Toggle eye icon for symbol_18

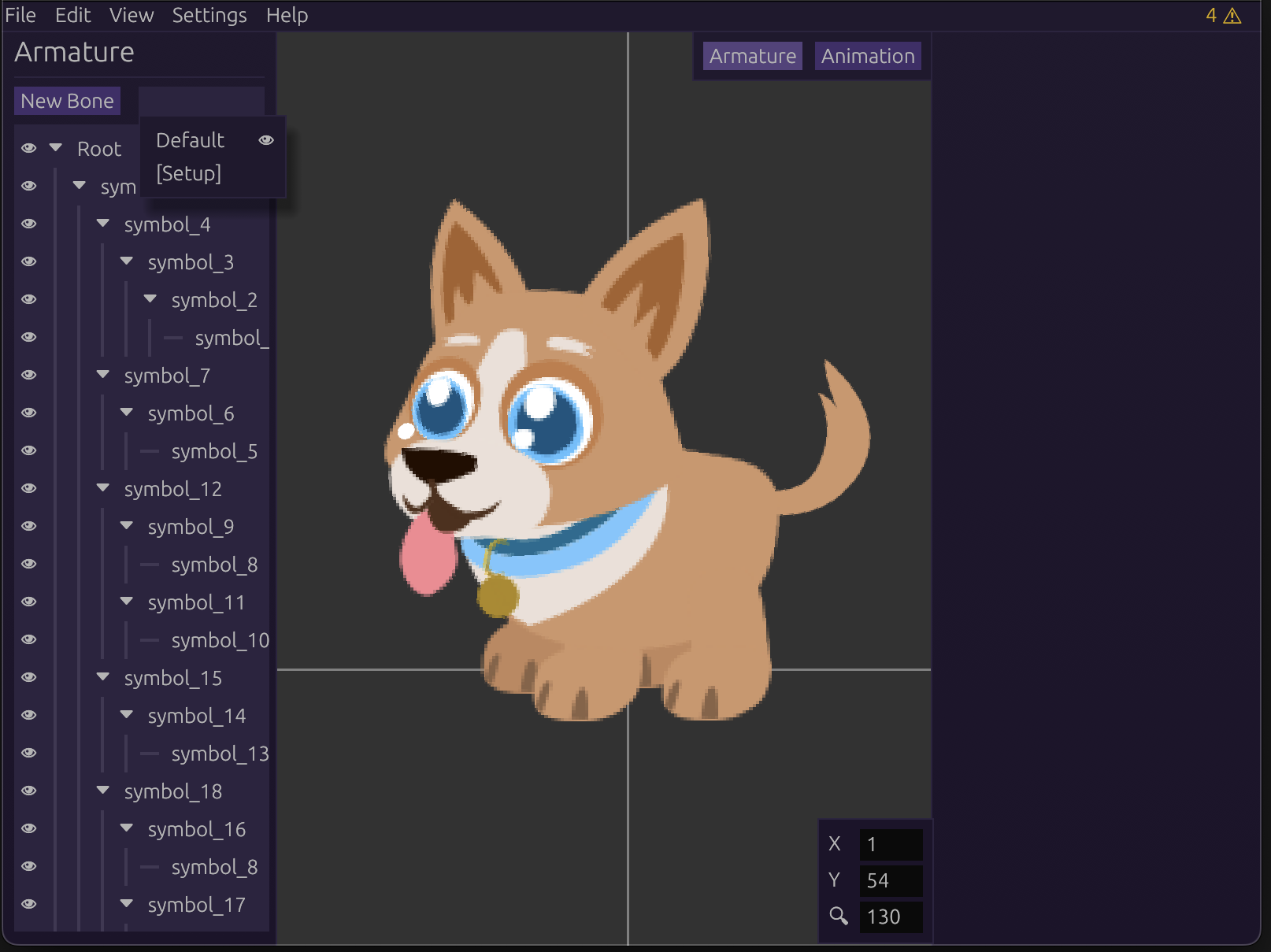[29, 791]
